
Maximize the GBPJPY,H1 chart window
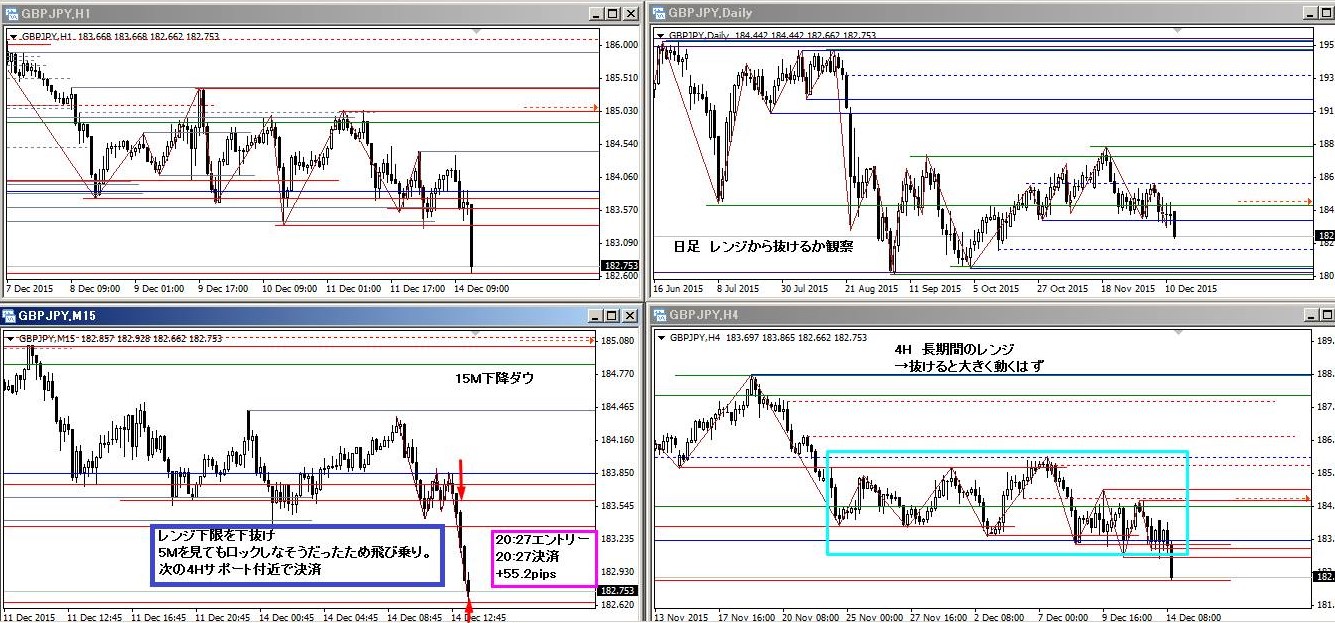click(x=612, y=13)
